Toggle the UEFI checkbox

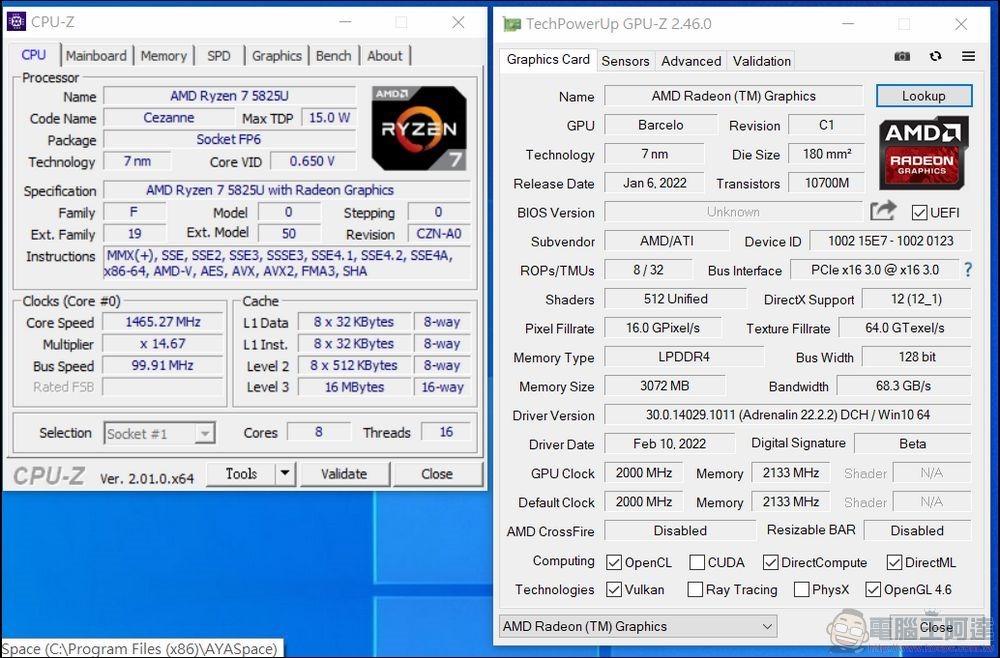pos(919,212)
